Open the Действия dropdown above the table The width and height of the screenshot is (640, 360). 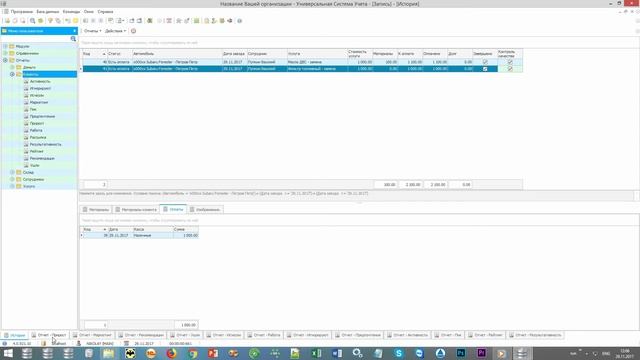pyautogui.click(x=116, y=31)
